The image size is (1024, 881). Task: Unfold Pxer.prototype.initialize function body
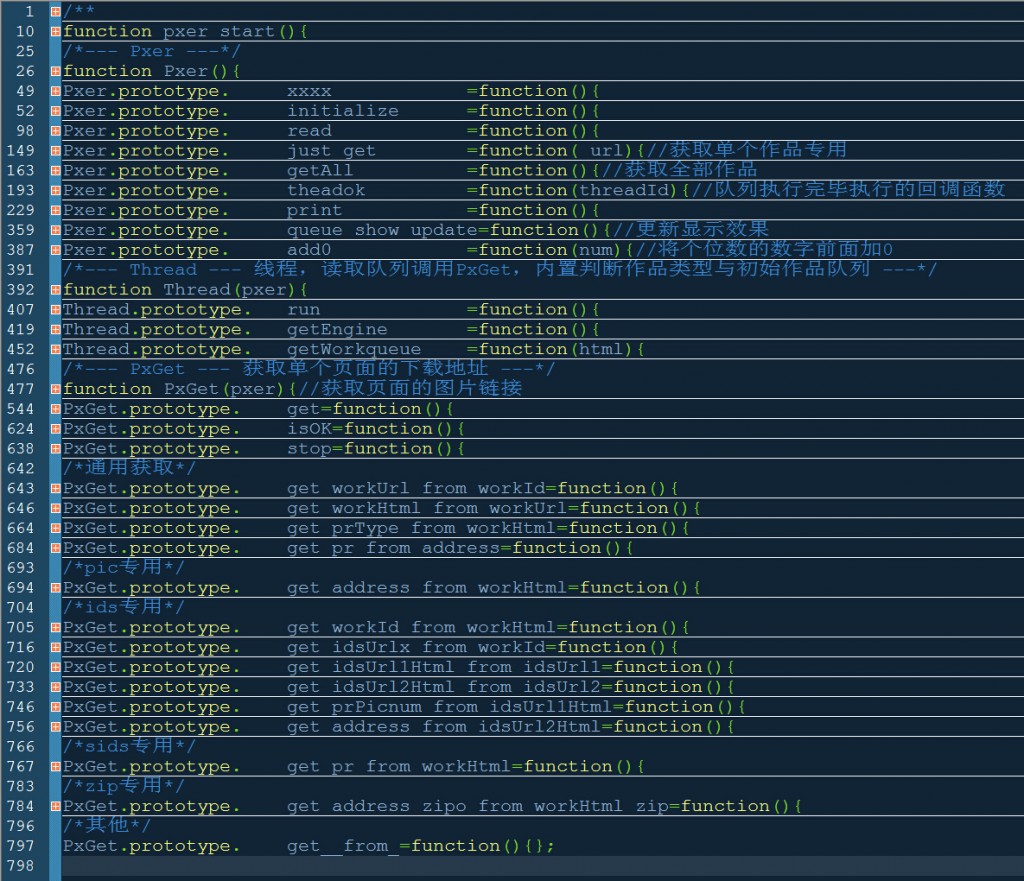[x=55, y=112]
